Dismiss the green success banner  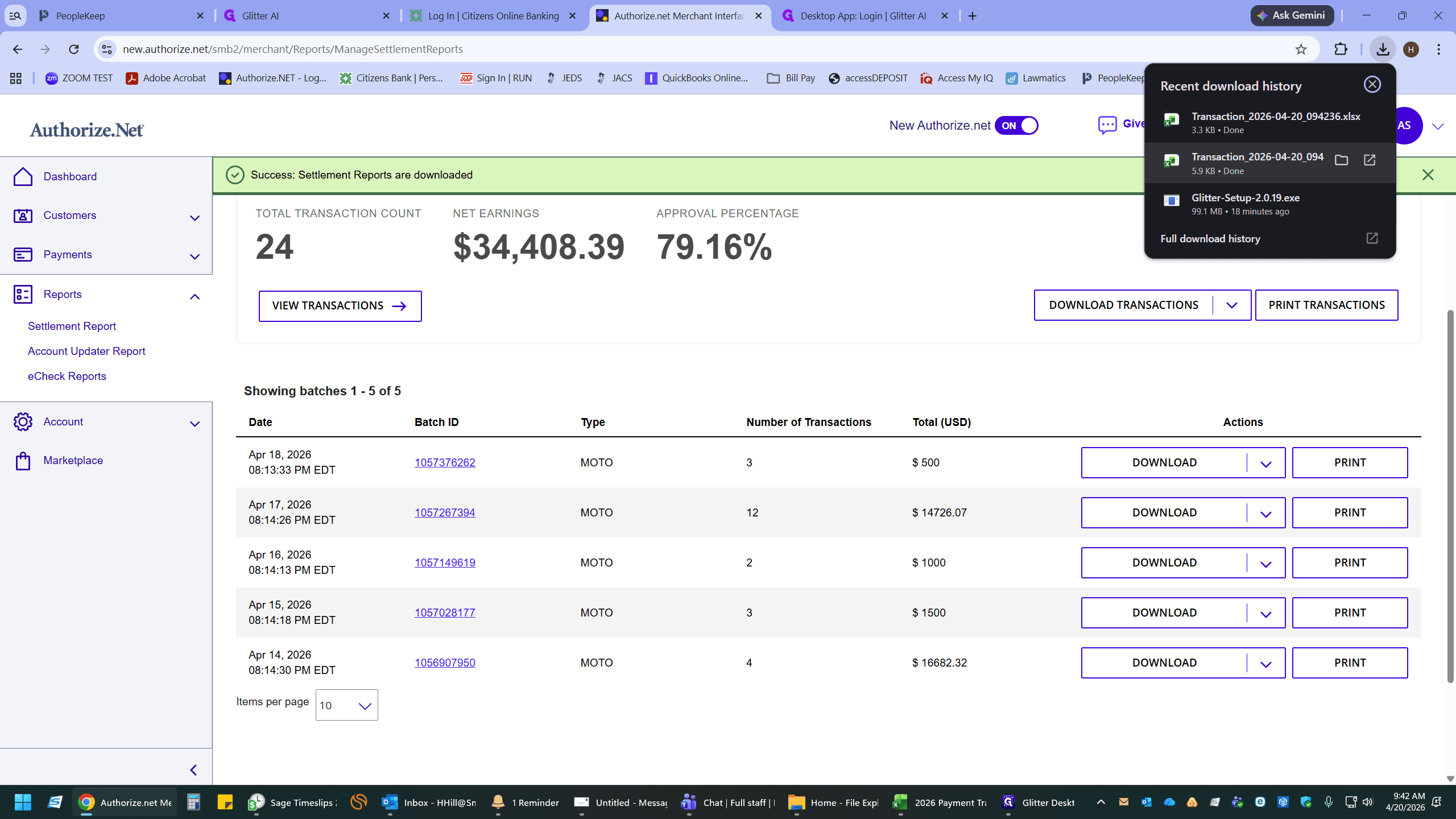tap(1428, 175)
